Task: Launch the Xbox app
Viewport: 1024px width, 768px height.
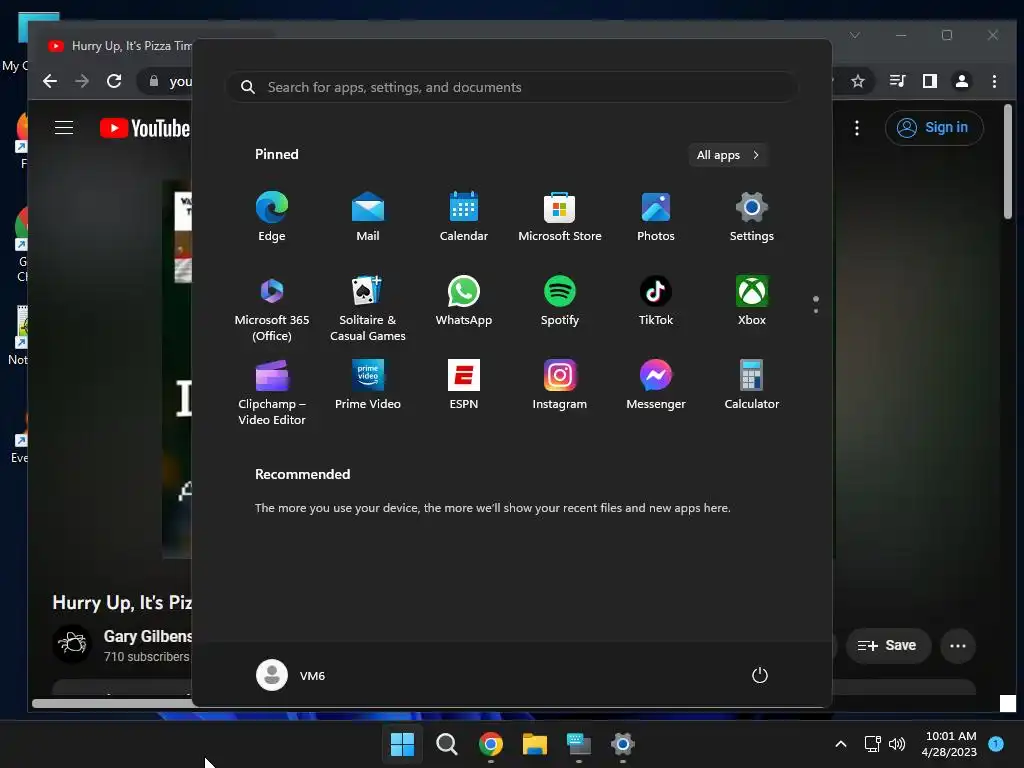Action: coord(752,301)
